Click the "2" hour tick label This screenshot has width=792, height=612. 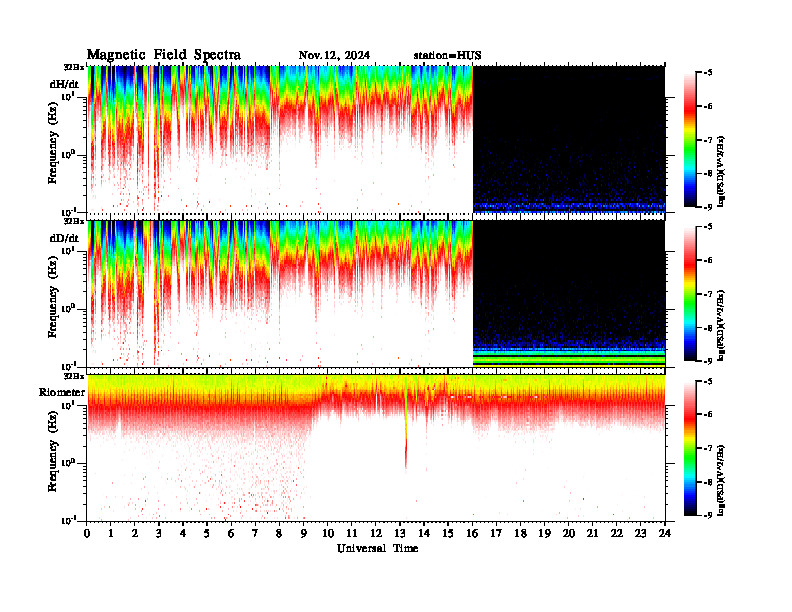point(134,534)
